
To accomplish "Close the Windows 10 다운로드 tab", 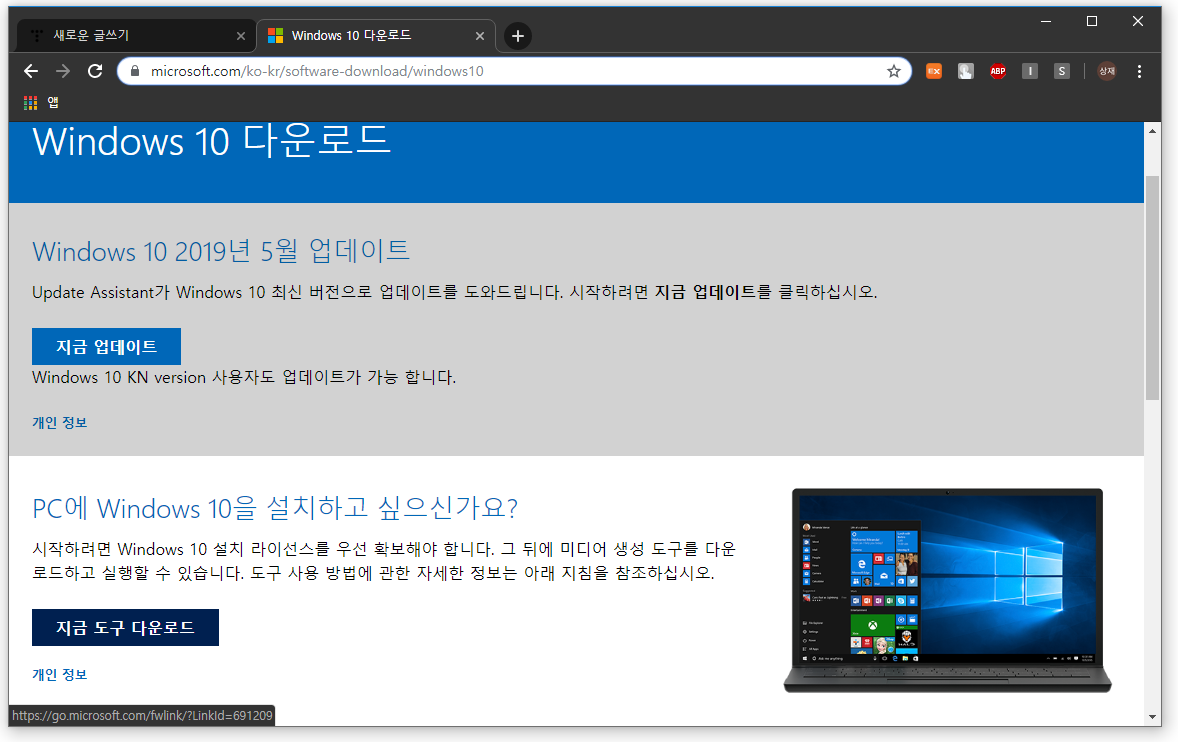I will click(479, 36).
